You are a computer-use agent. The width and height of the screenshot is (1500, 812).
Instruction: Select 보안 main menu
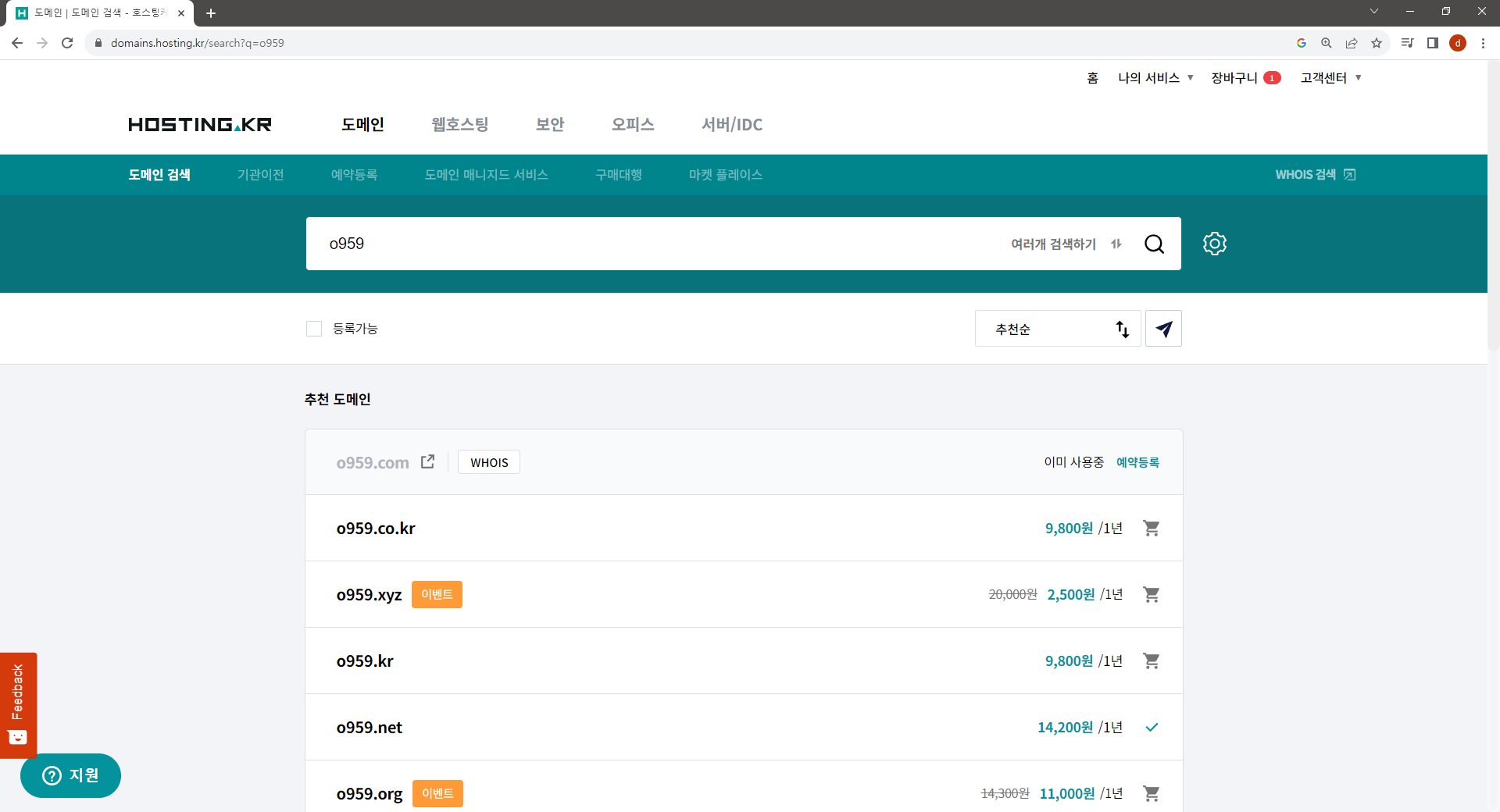click(x=550, y=124)
